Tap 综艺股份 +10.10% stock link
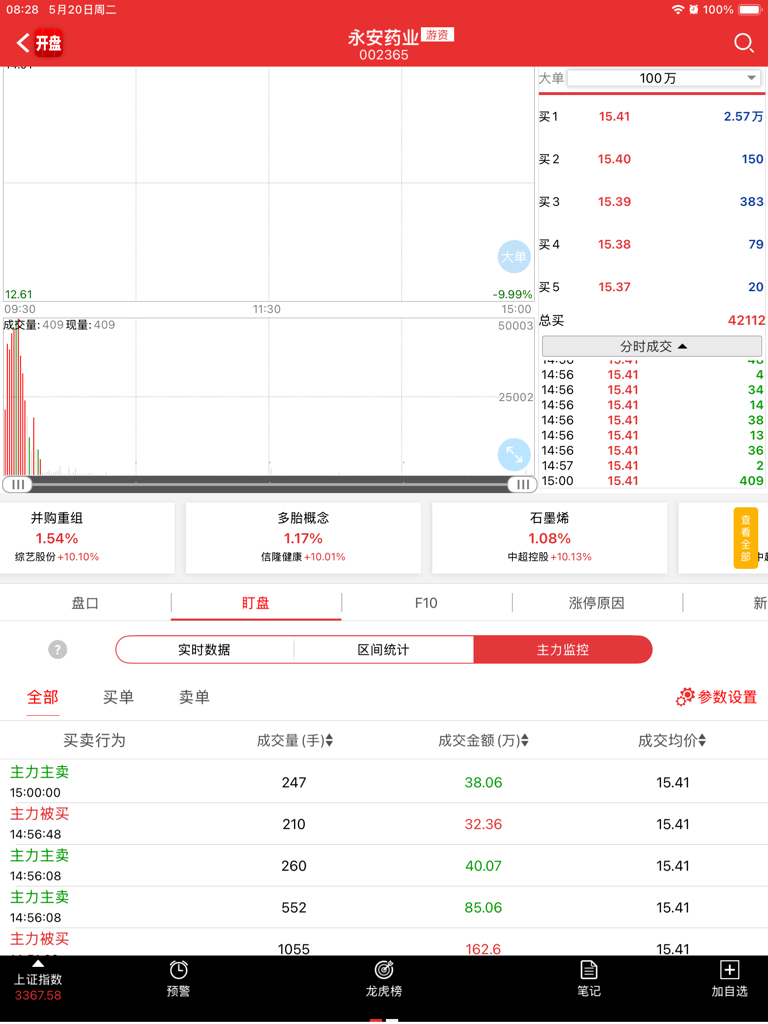The height and width of the screenshot is (1024, 768). [57, 557]
